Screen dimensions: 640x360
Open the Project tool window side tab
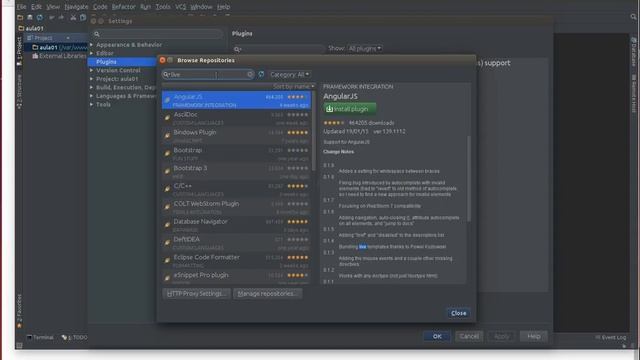[x=19, y=51]
